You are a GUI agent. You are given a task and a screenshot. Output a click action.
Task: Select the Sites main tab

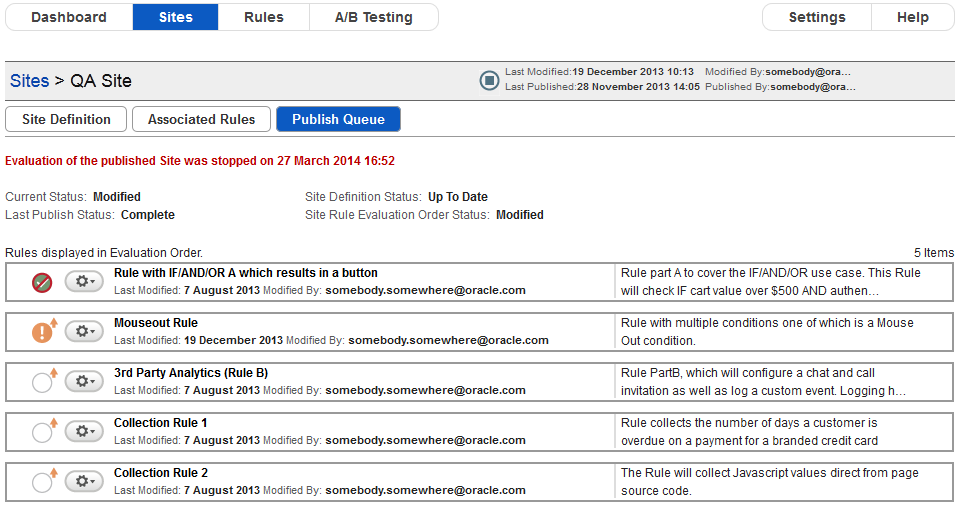click(x=176, y=17)
